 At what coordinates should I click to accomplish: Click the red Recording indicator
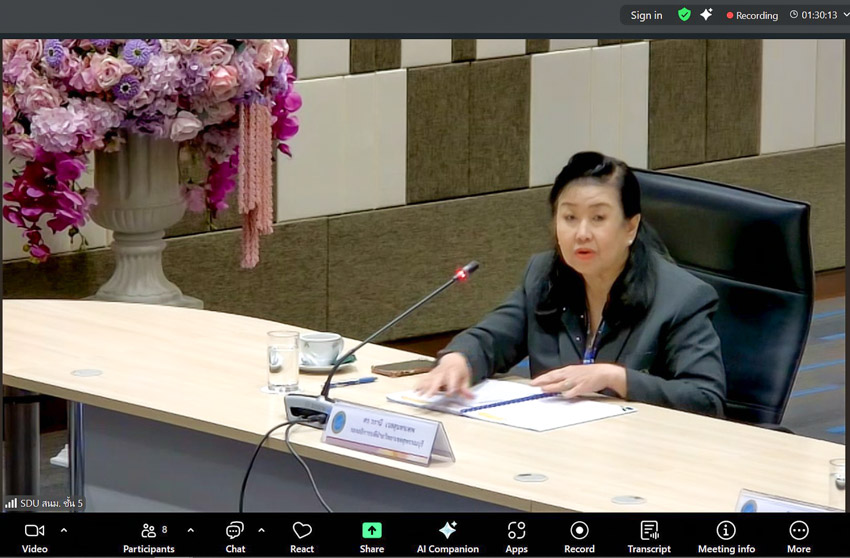click(751, 15)
